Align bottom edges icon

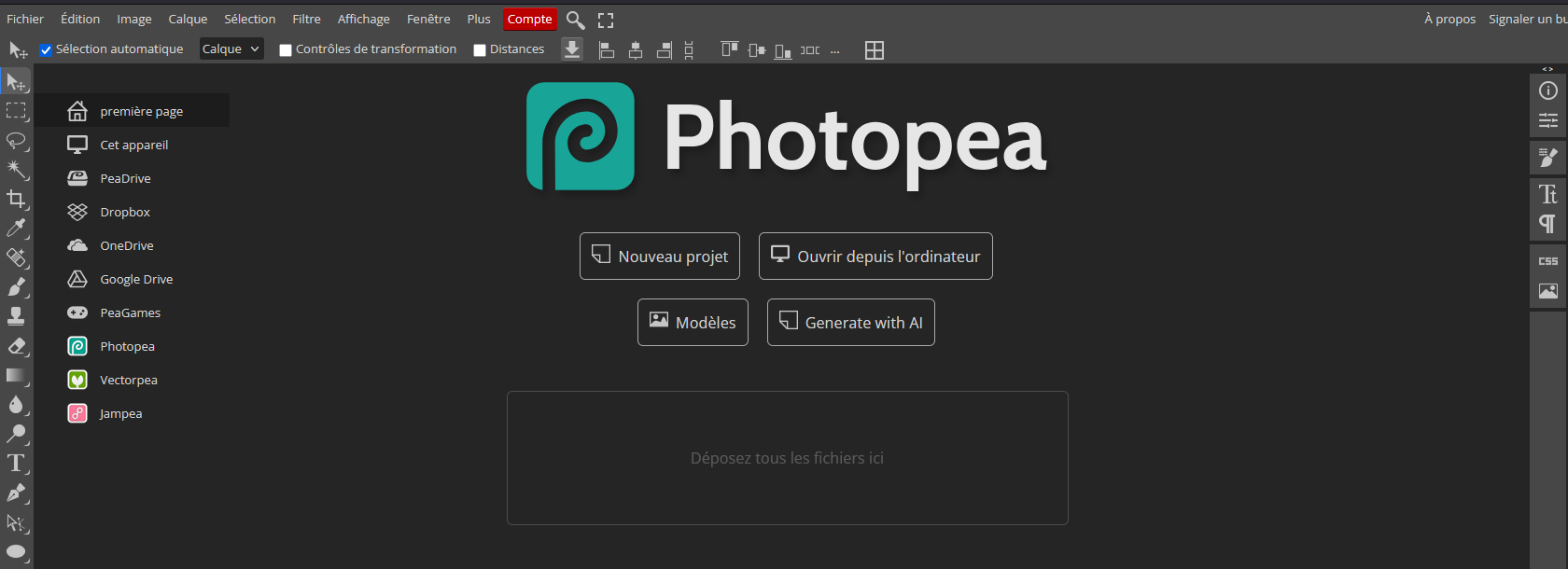784,50
